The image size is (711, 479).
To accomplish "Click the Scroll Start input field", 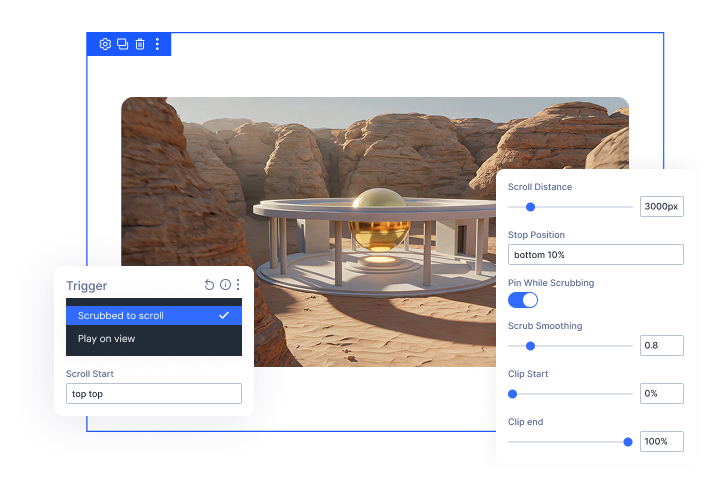I will (x=154, y=394).
